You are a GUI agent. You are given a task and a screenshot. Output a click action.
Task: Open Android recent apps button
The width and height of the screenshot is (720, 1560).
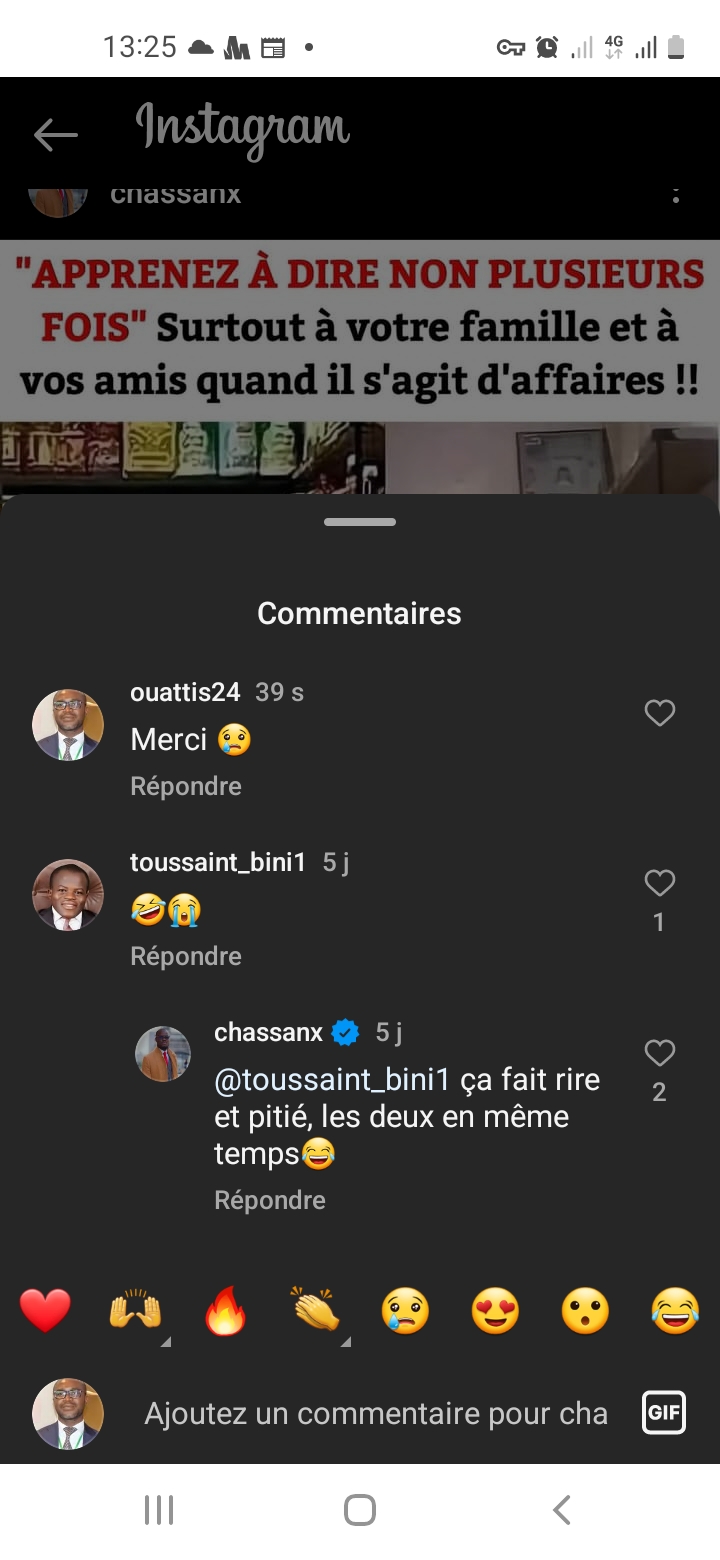click(159, 1510)
